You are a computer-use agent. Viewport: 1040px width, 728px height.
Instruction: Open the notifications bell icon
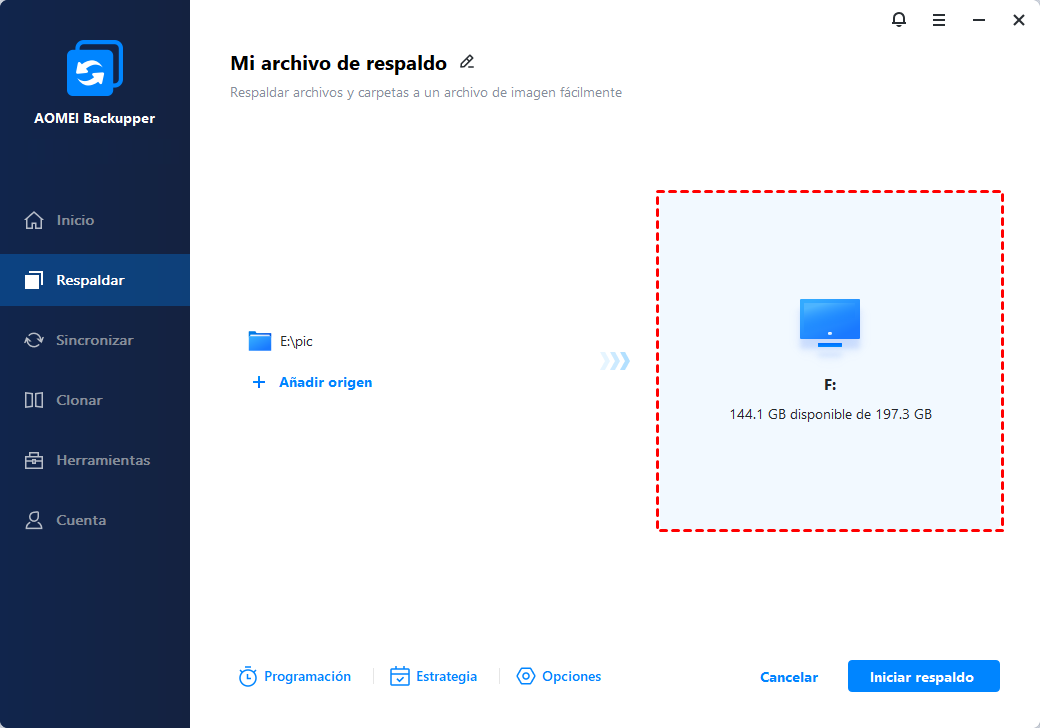(x=898, y=20)
